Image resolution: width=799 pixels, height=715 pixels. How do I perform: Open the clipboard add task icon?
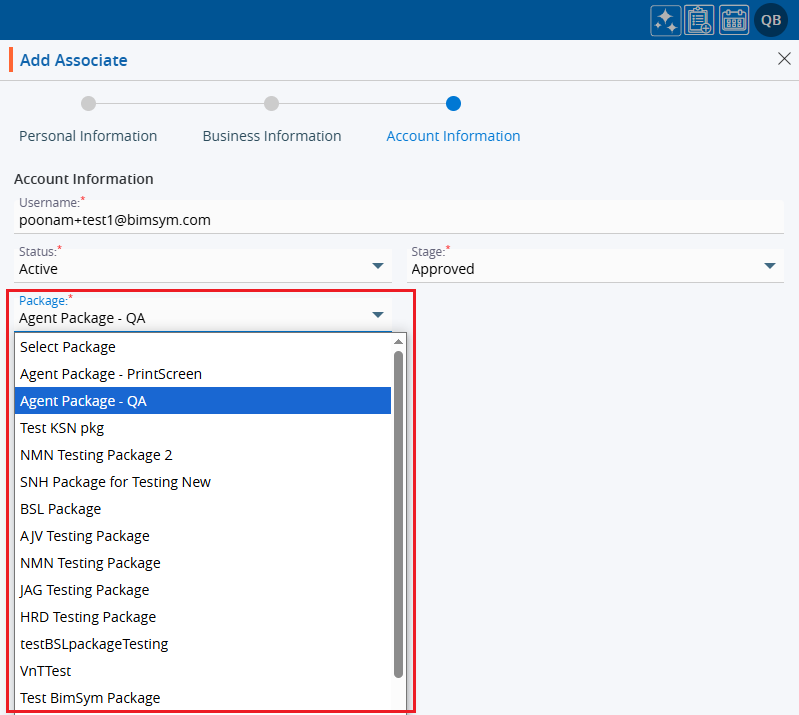point(700,20)
